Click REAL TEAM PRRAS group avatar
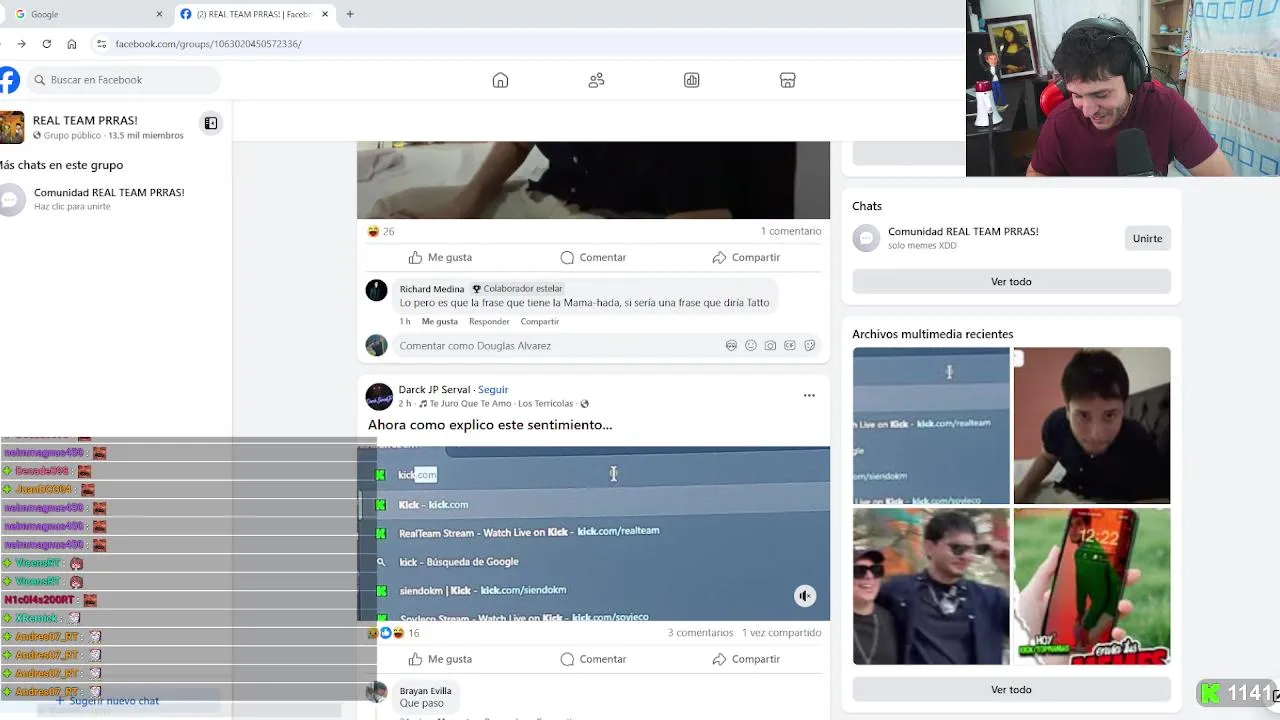Image resolution: width=1280 pixels, height=720 pixels. click(12, 127)
